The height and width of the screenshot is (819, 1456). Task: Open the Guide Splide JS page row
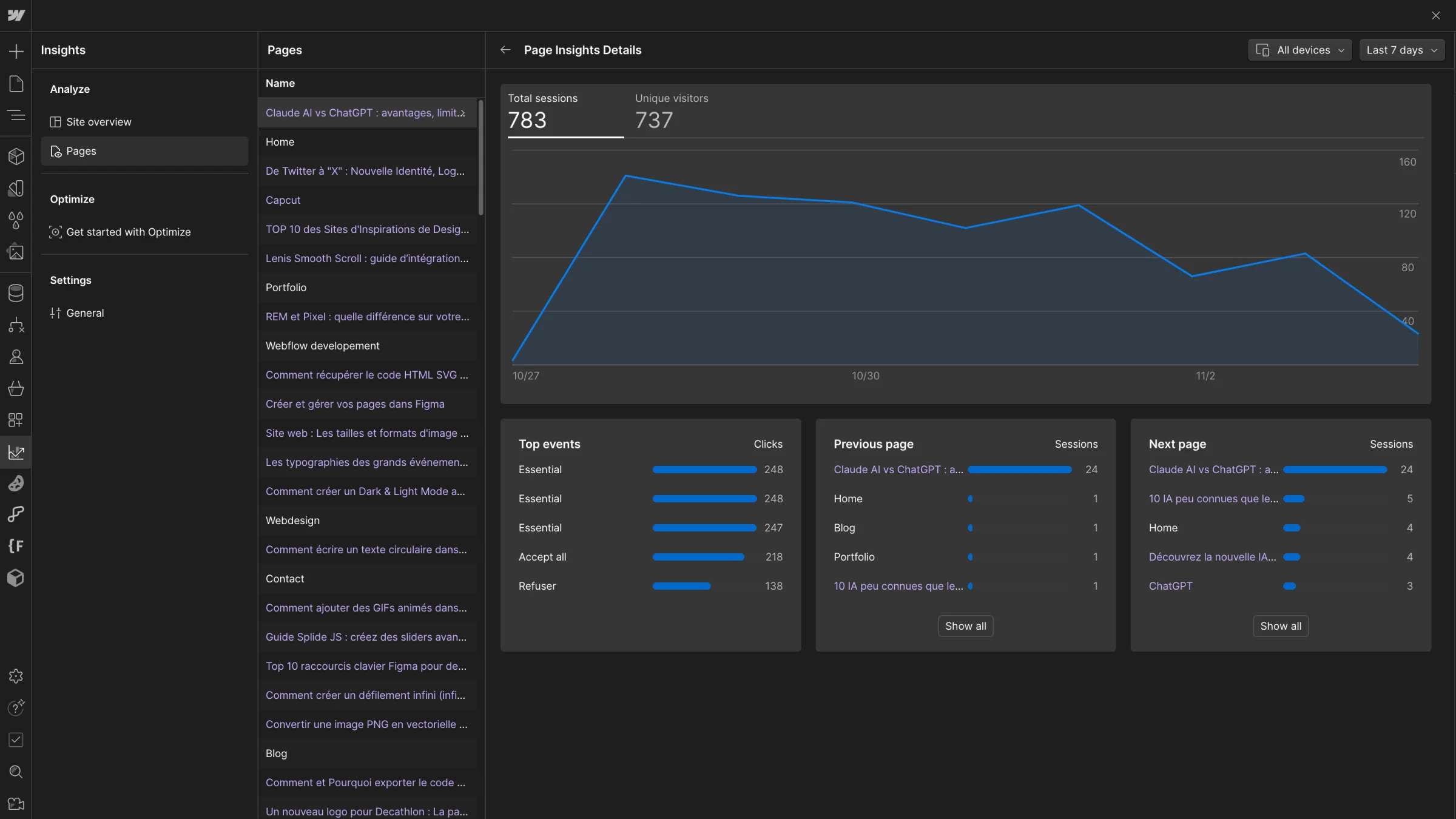click(368, 637)
